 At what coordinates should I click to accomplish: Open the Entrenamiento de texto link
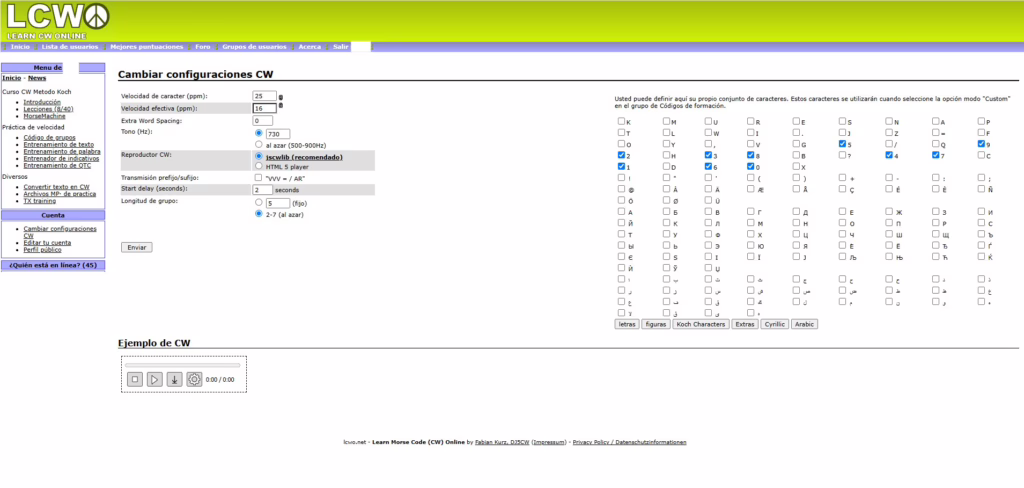tap(59, 144)
